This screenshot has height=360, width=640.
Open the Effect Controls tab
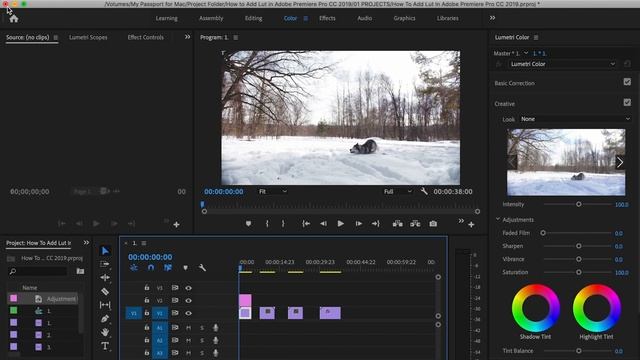pyautogui.click(x=146, y=37)
